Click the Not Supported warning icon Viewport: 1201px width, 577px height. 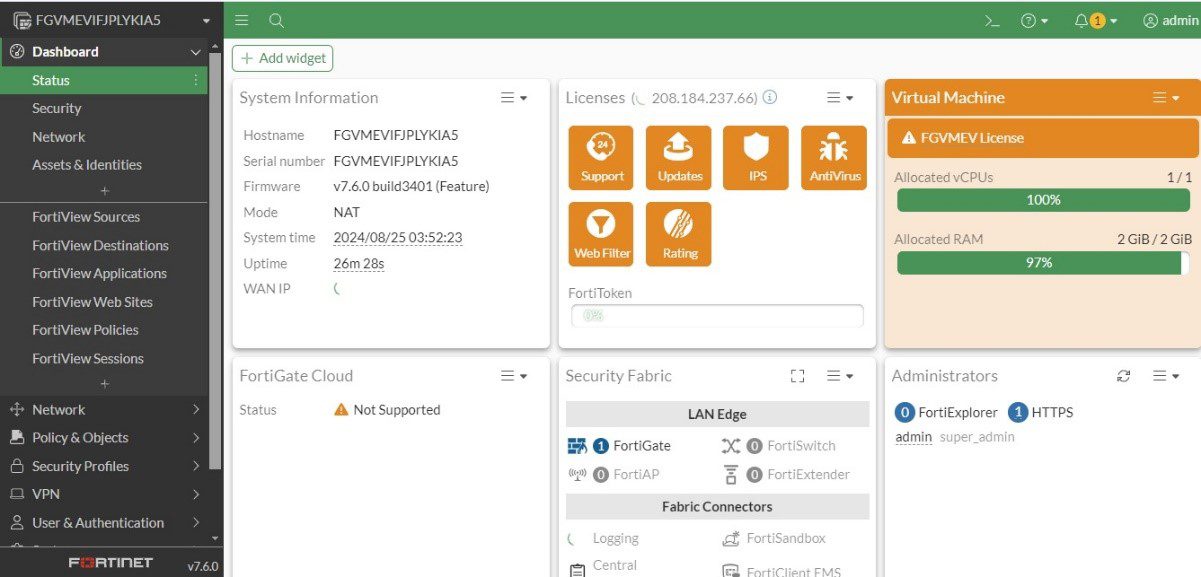coord(341,410)
